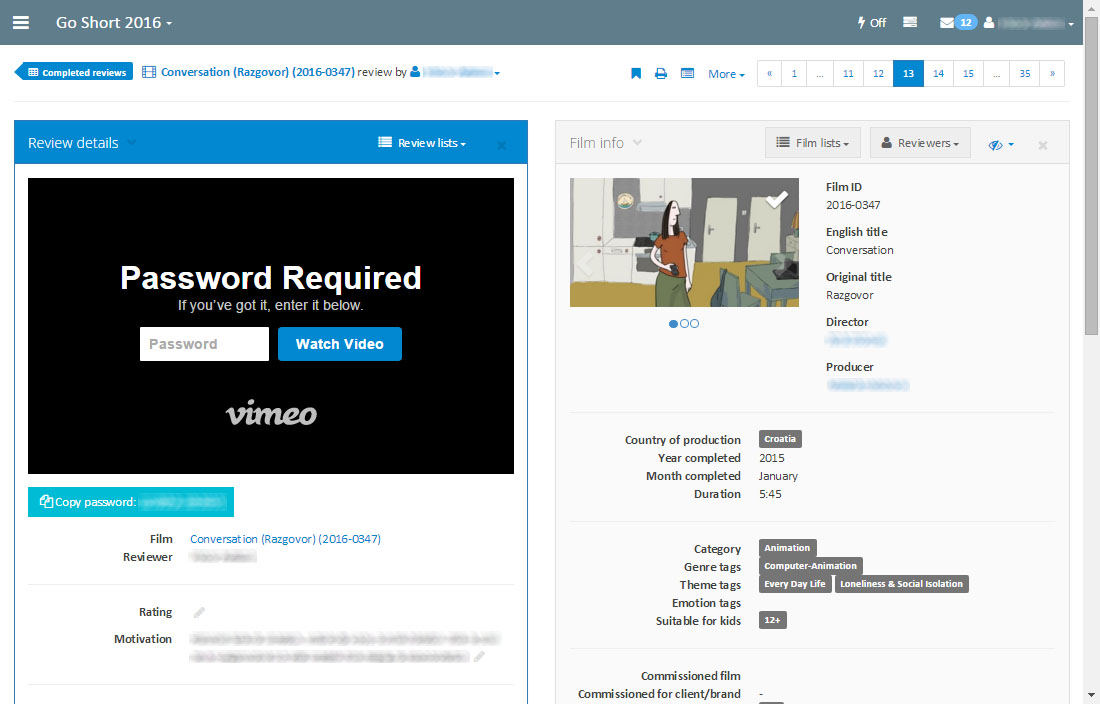Click the list view icon beside print
Screen dimensions: 1100x704
[687, 74]
